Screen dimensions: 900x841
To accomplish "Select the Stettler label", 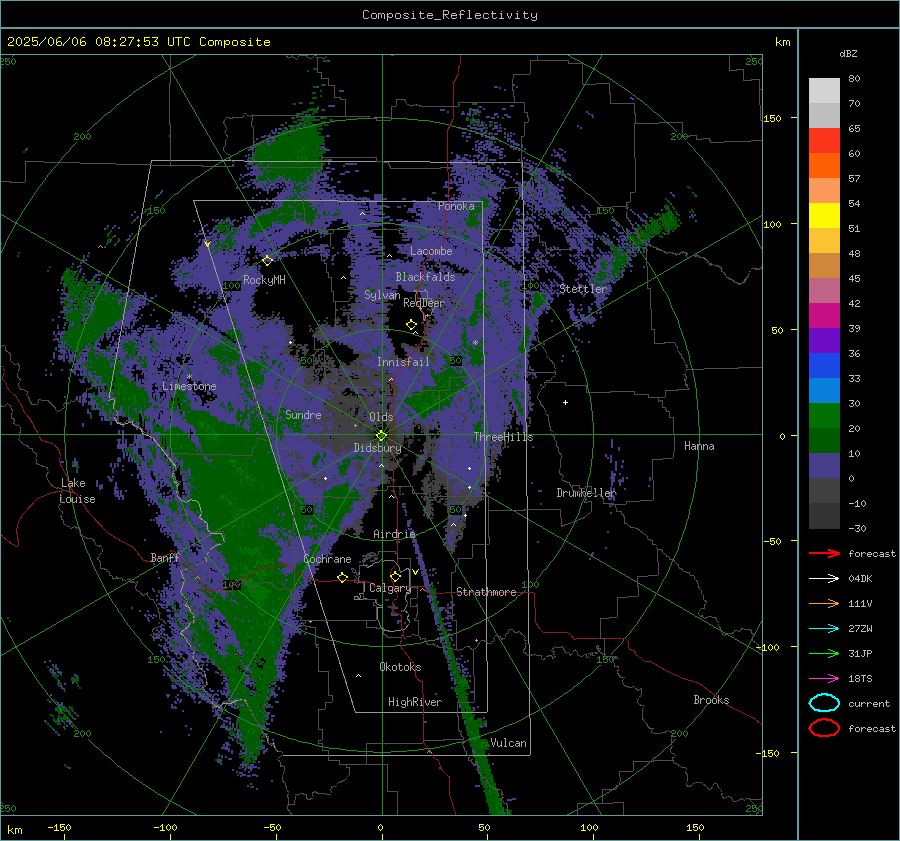I will point(583,289).
